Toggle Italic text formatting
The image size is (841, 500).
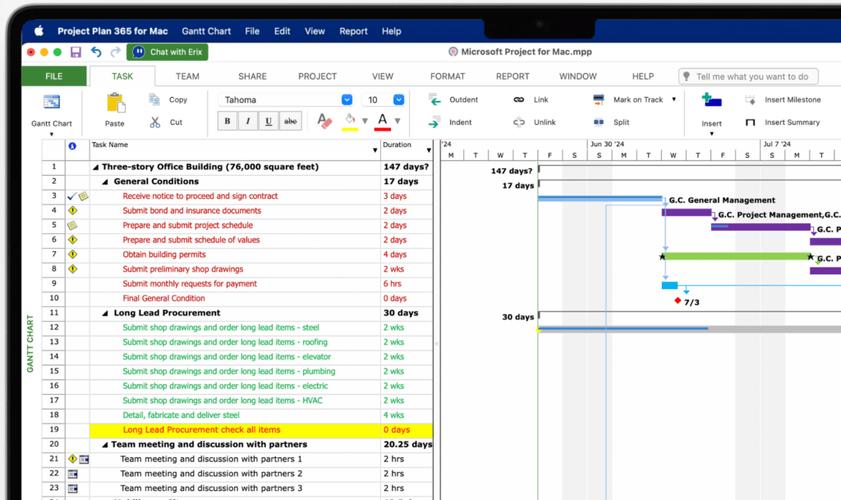(x=248, y=121)
